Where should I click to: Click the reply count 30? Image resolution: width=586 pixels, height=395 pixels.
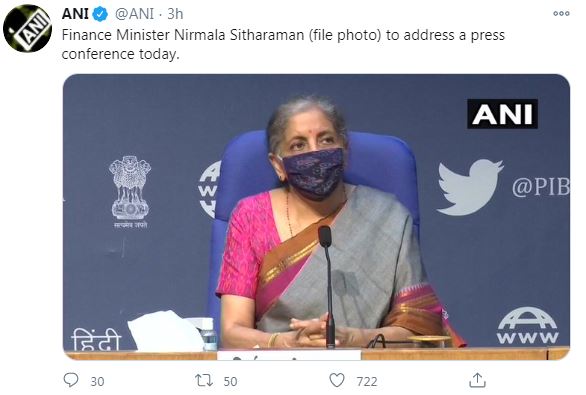(97, 382)
